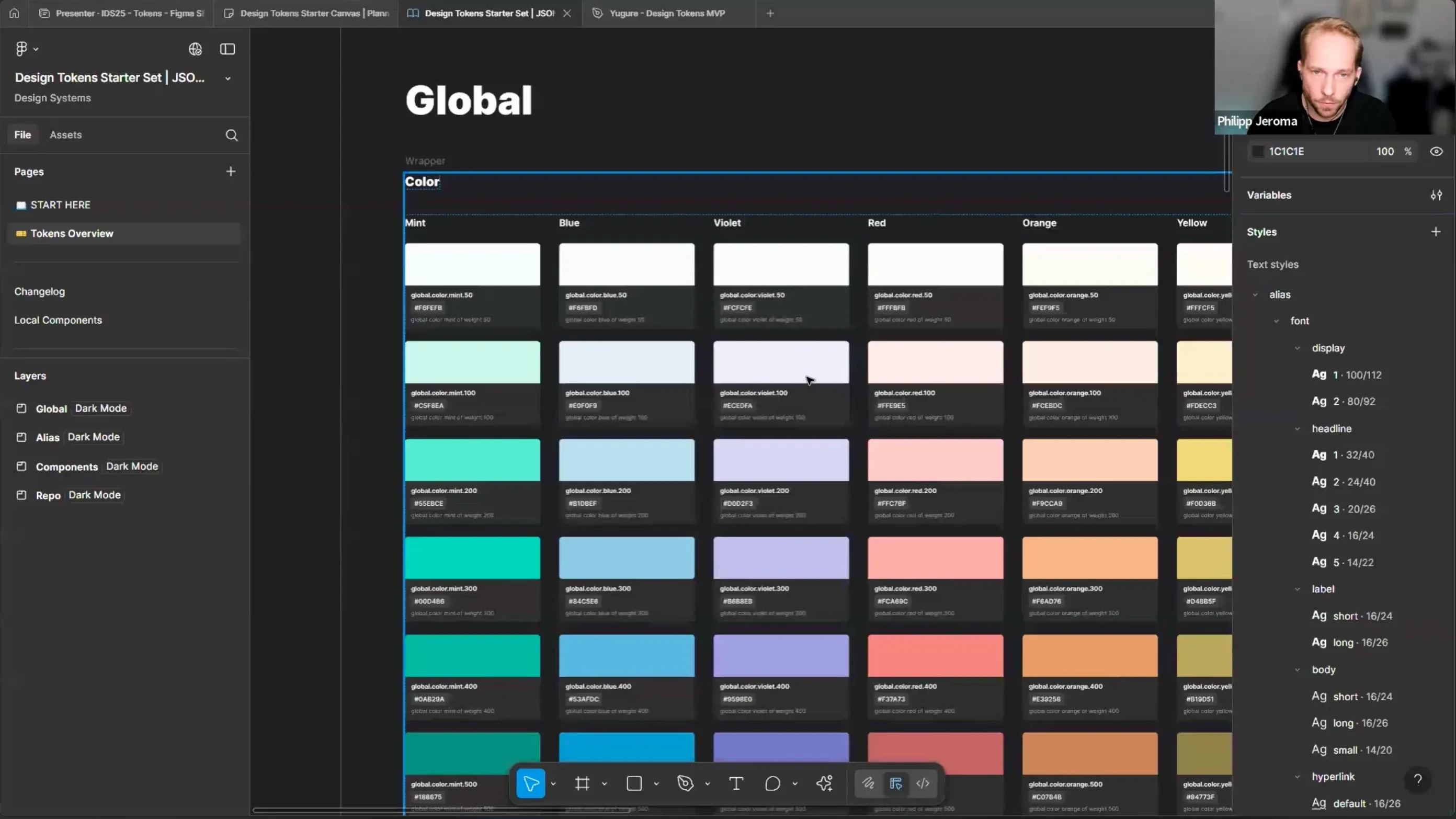Select the Frame tool
The height and width of the screenshot is (819, 1456).
582,783
